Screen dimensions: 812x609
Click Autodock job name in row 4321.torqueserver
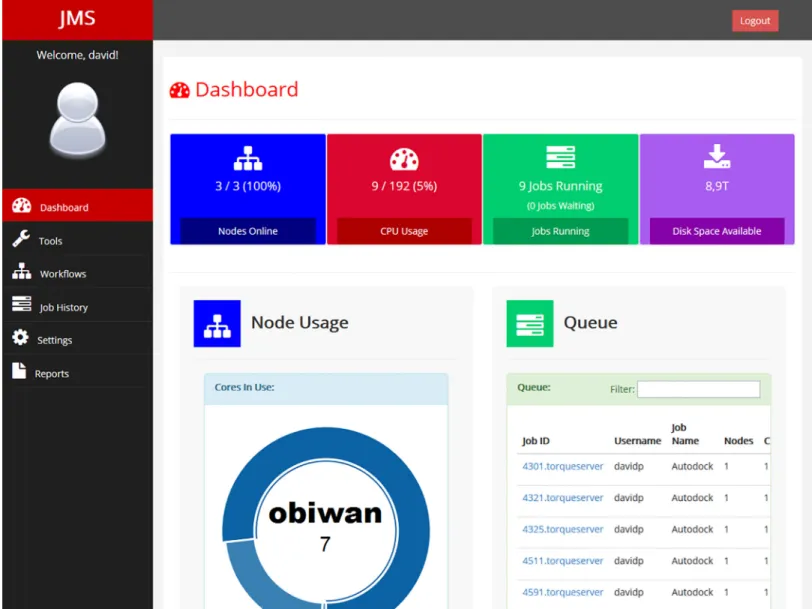point(692,498)
